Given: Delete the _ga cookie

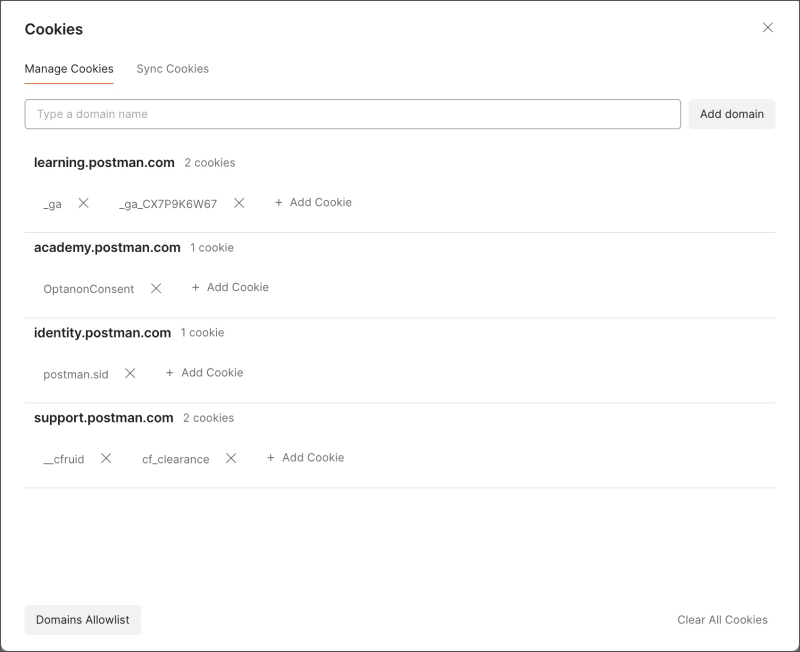Looking at the screenshot, I should [x=84, y=203].
